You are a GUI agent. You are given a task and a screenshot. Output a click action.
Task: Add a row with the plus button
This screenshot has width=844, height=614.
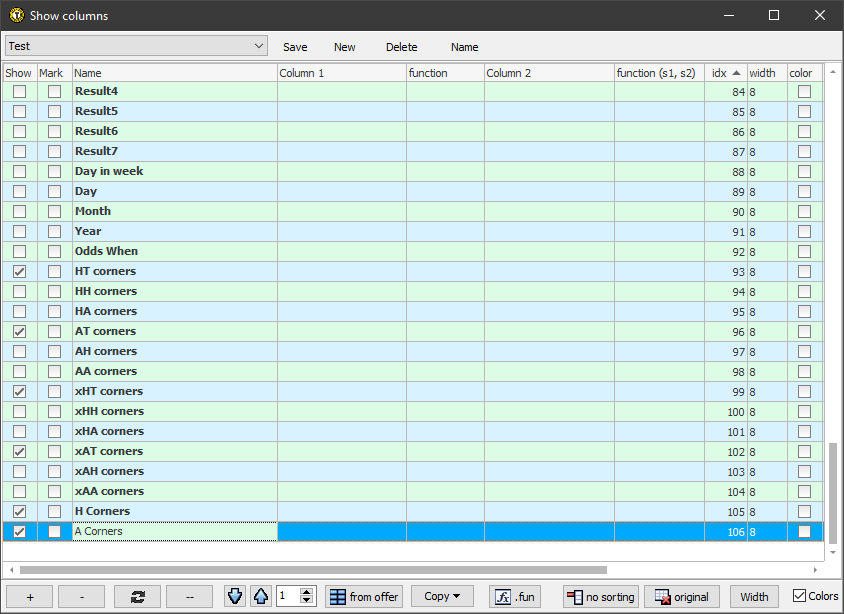point(30,597)
